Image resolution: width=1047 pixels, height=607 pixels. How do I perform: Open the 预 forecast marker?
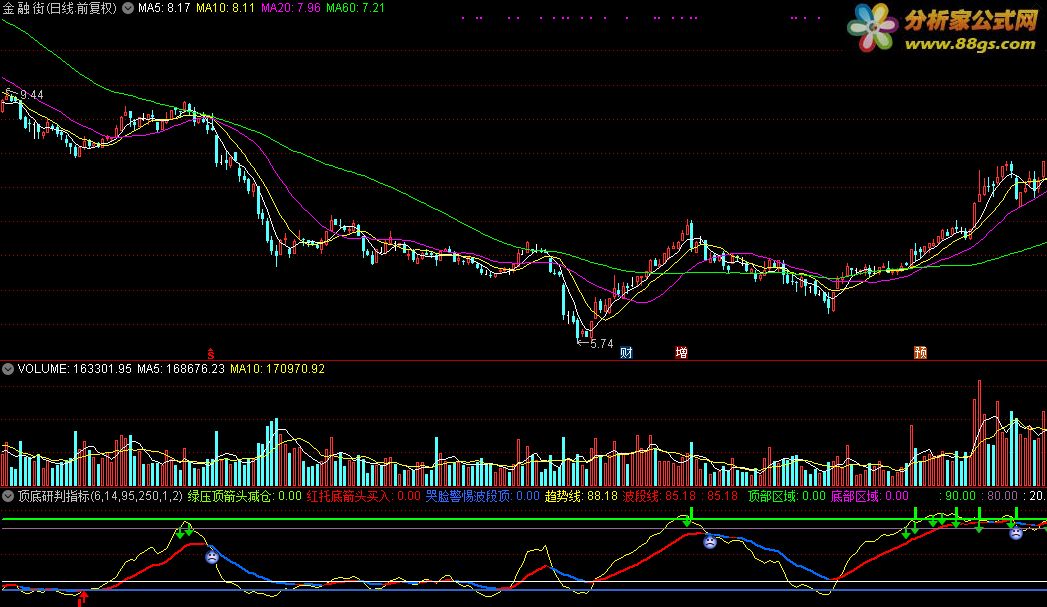pos(920,353)
